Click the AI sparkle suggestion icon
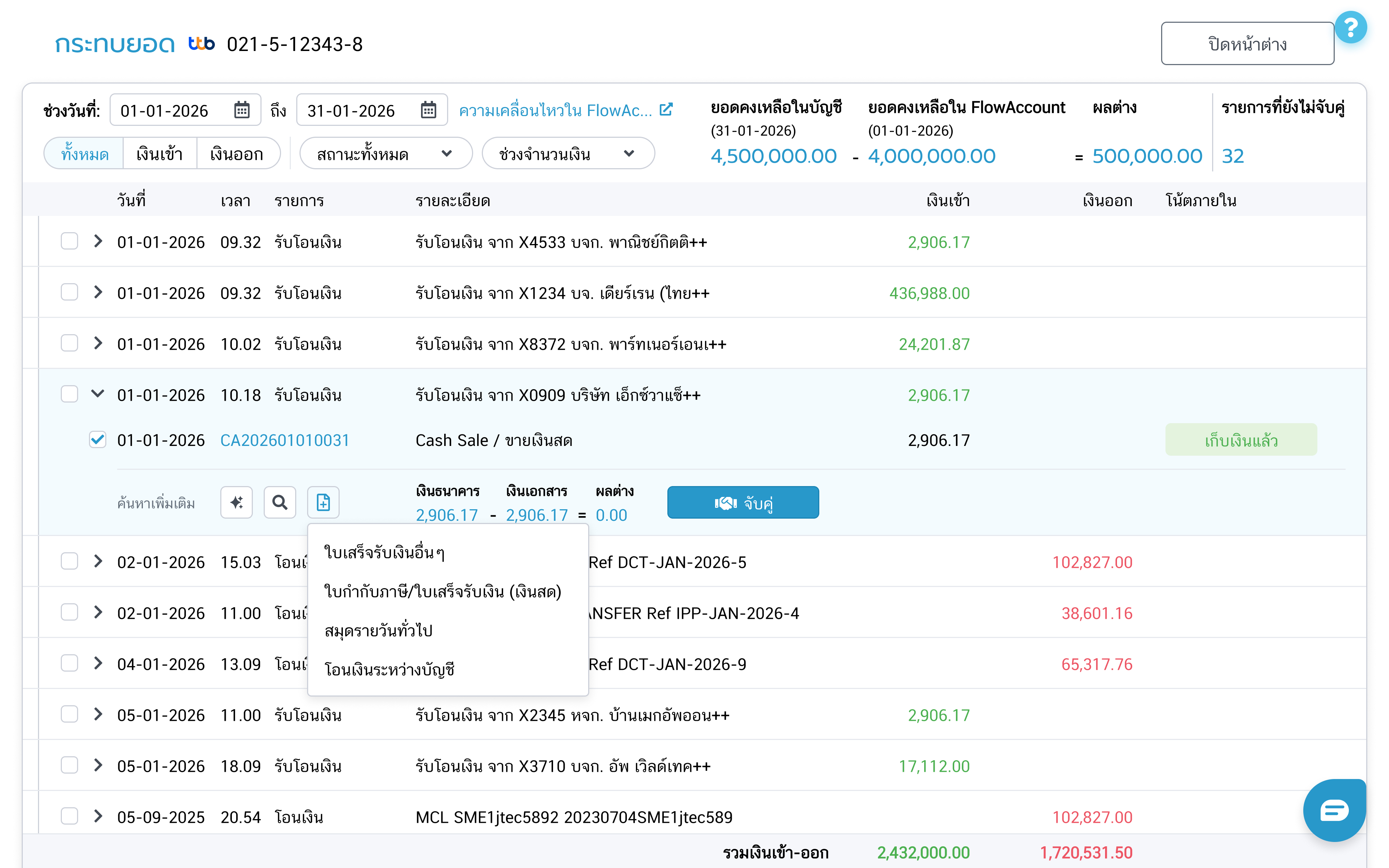 [237, 502]
